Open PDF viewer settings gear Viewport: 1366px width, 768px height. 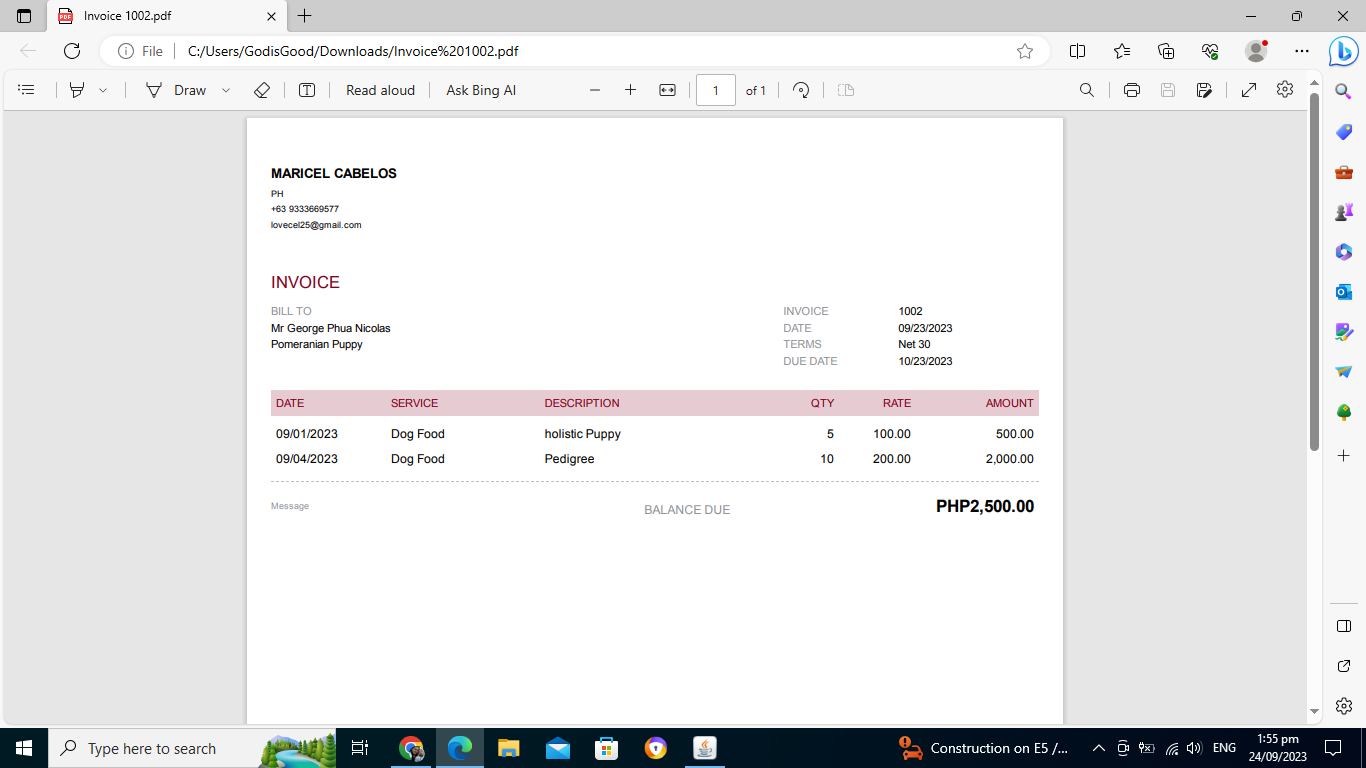pyautogui.click(x=1285, y=90)
